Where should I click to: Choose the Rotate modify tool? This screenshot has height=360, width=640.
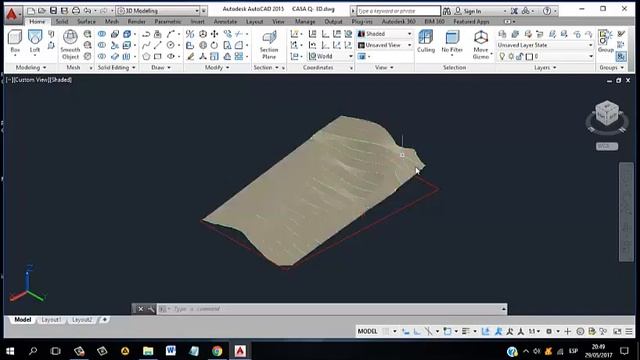coord(214,45)
